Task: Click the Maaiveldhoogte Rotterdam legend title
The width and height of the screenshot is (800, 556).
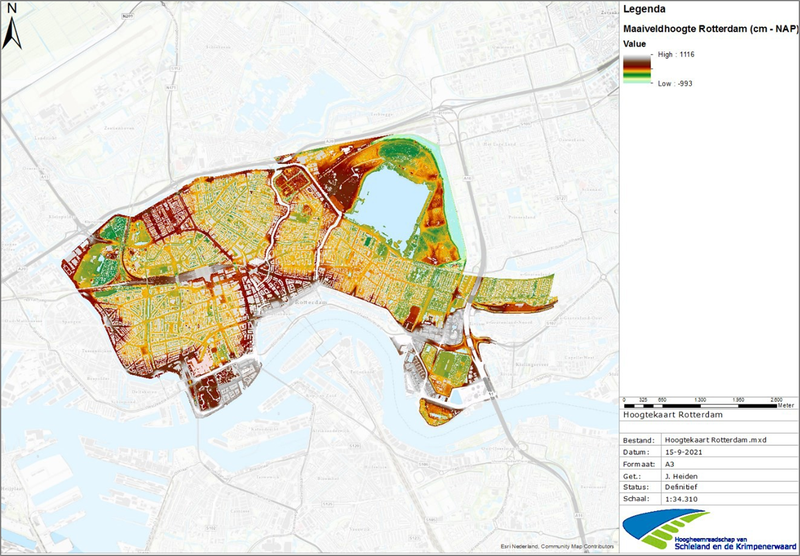Action: [x=709, y=29]
